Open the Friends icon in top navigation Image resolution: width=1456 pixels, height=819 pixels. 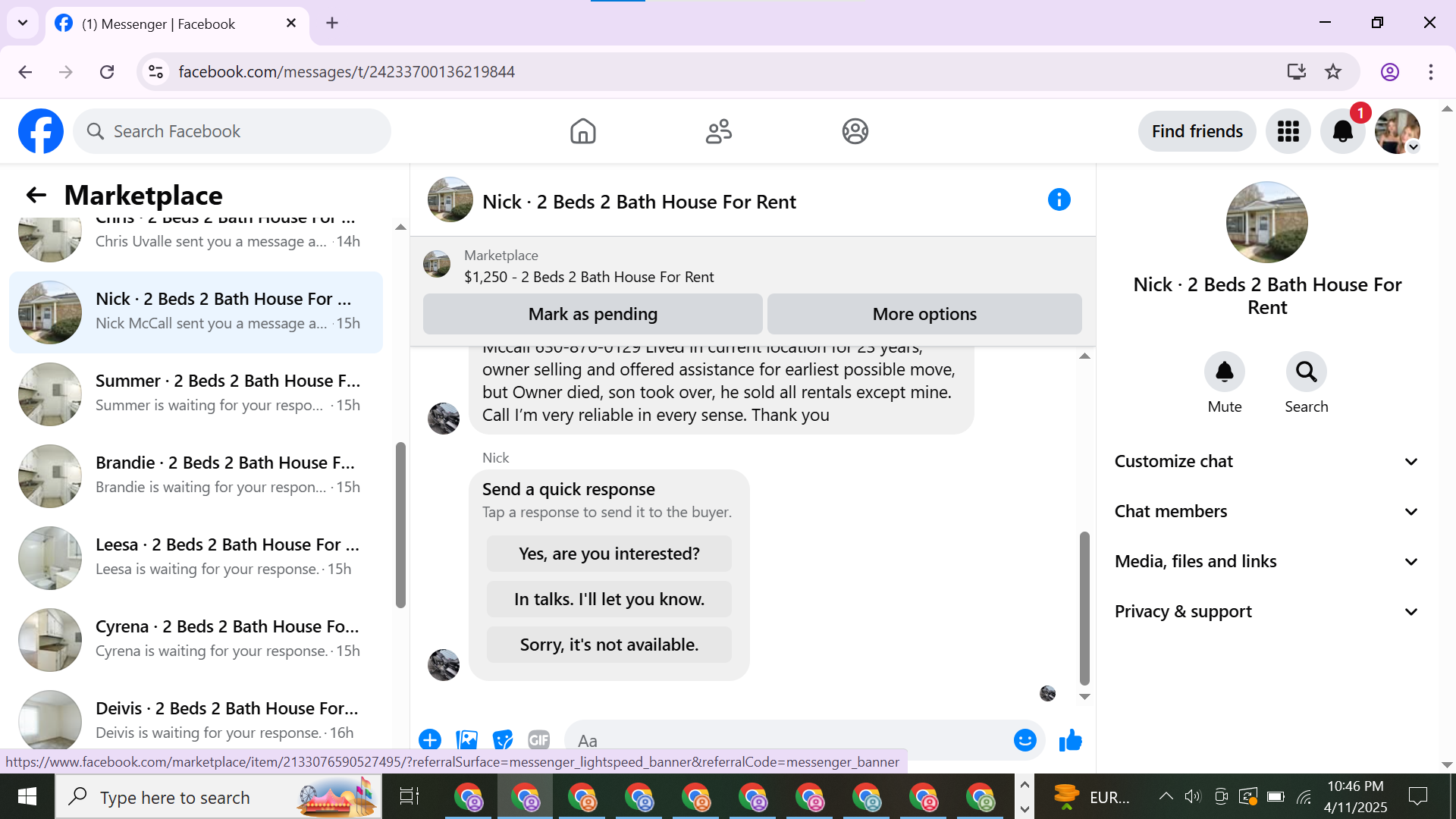(x=718, y=131)
